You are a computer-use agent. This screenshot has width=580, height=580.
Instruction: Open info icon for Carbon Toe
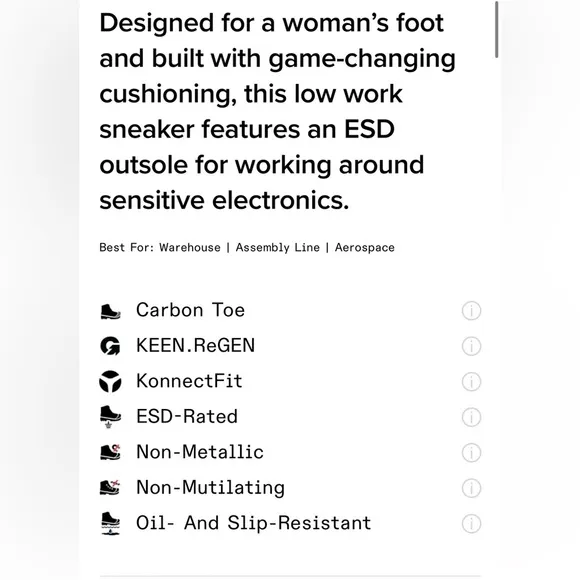pos(471,310)
